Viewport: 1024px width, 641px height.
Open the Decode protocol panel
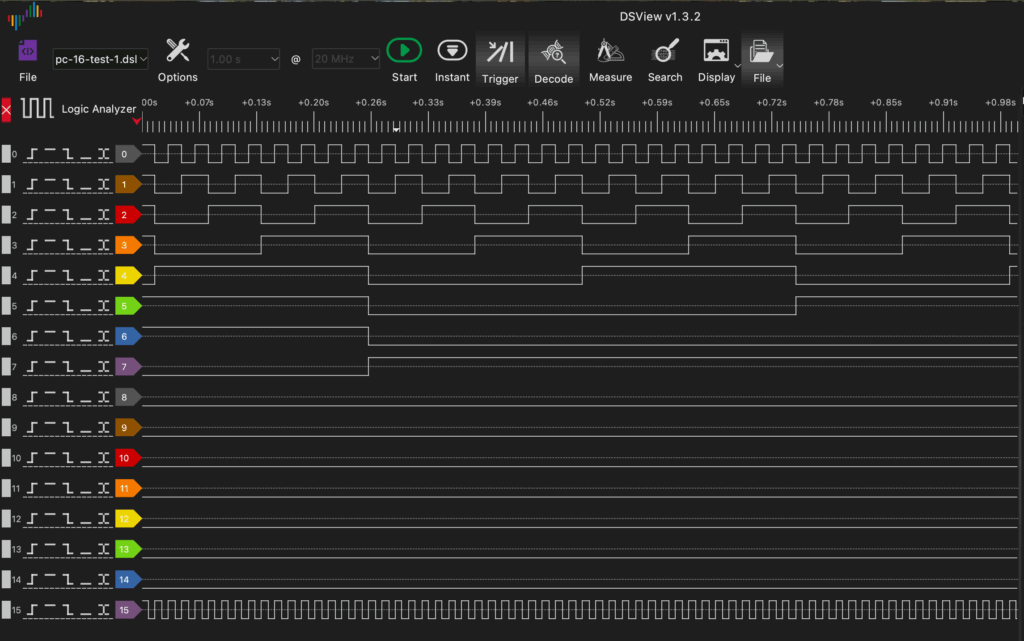pos(553,52)
